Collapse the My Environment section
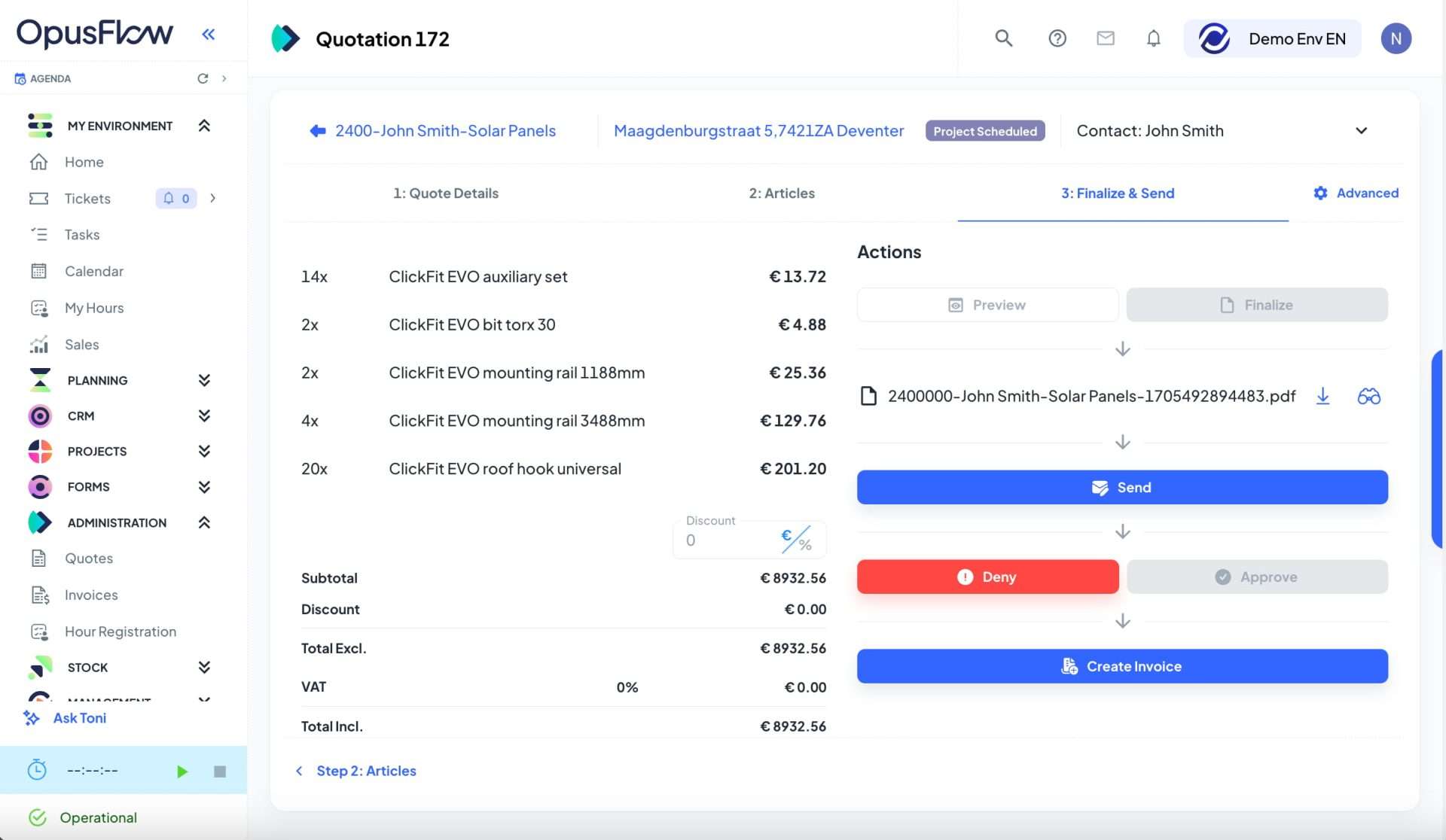This screenshot has width=1446, height=840. tap(203, 126)
